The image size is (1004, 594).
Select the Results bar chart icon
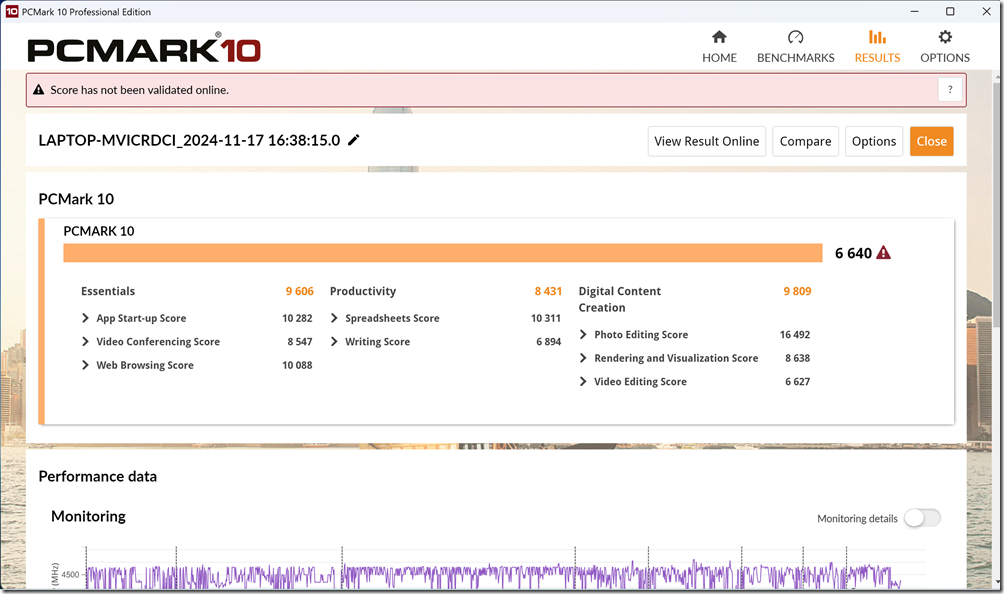point(877,38)
